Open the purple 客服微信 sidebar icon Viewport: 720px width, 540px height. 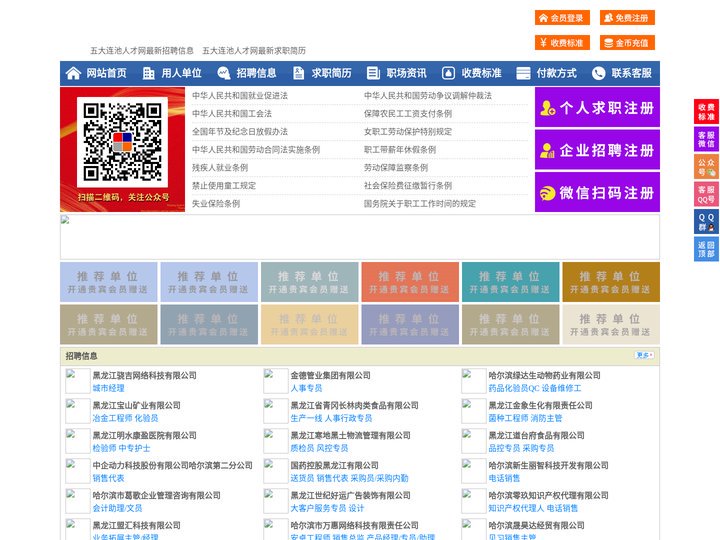(x=706, y=139)
